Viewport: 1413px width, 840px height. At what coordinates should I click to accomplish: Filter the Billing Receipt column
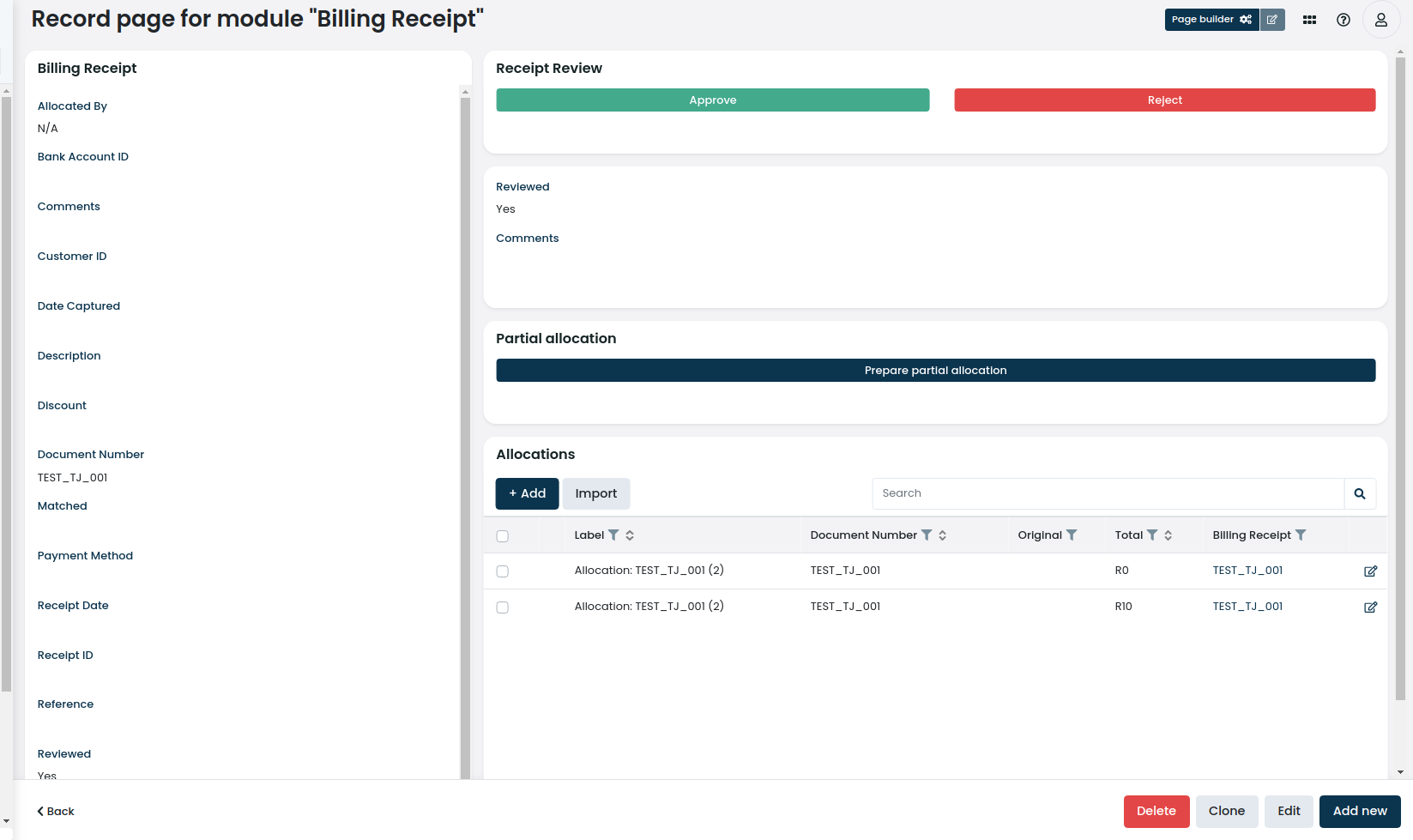click(x=1301, y=535)
